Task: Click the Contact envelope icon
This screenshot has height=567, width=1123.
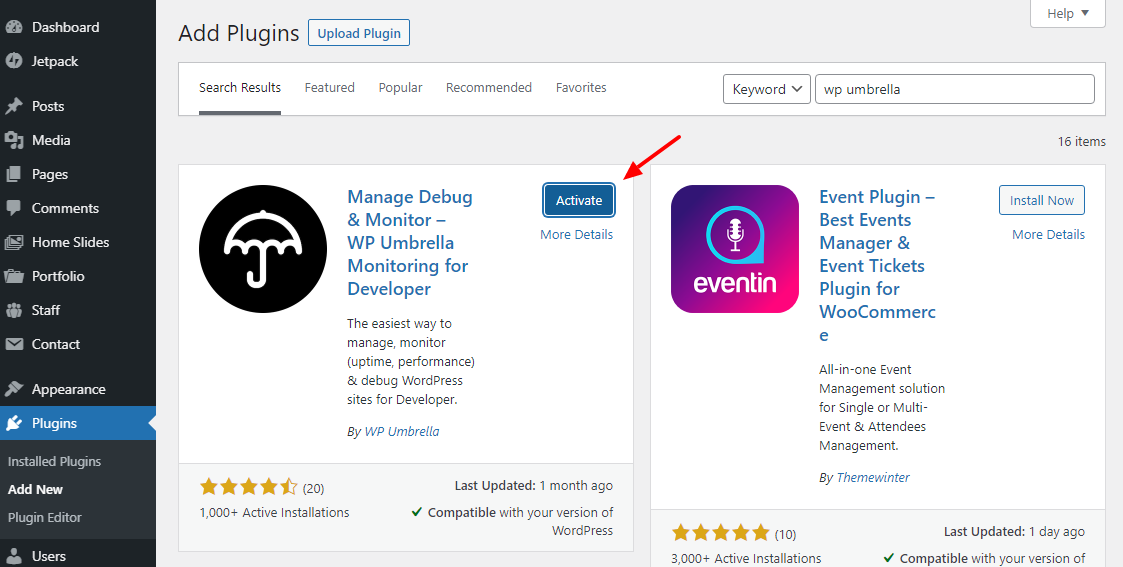Action: [x=14, y=344]
